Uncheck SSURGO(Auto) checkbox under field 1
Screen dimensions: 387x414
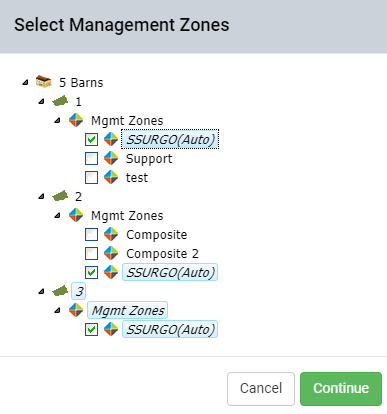tap(91, 139)
